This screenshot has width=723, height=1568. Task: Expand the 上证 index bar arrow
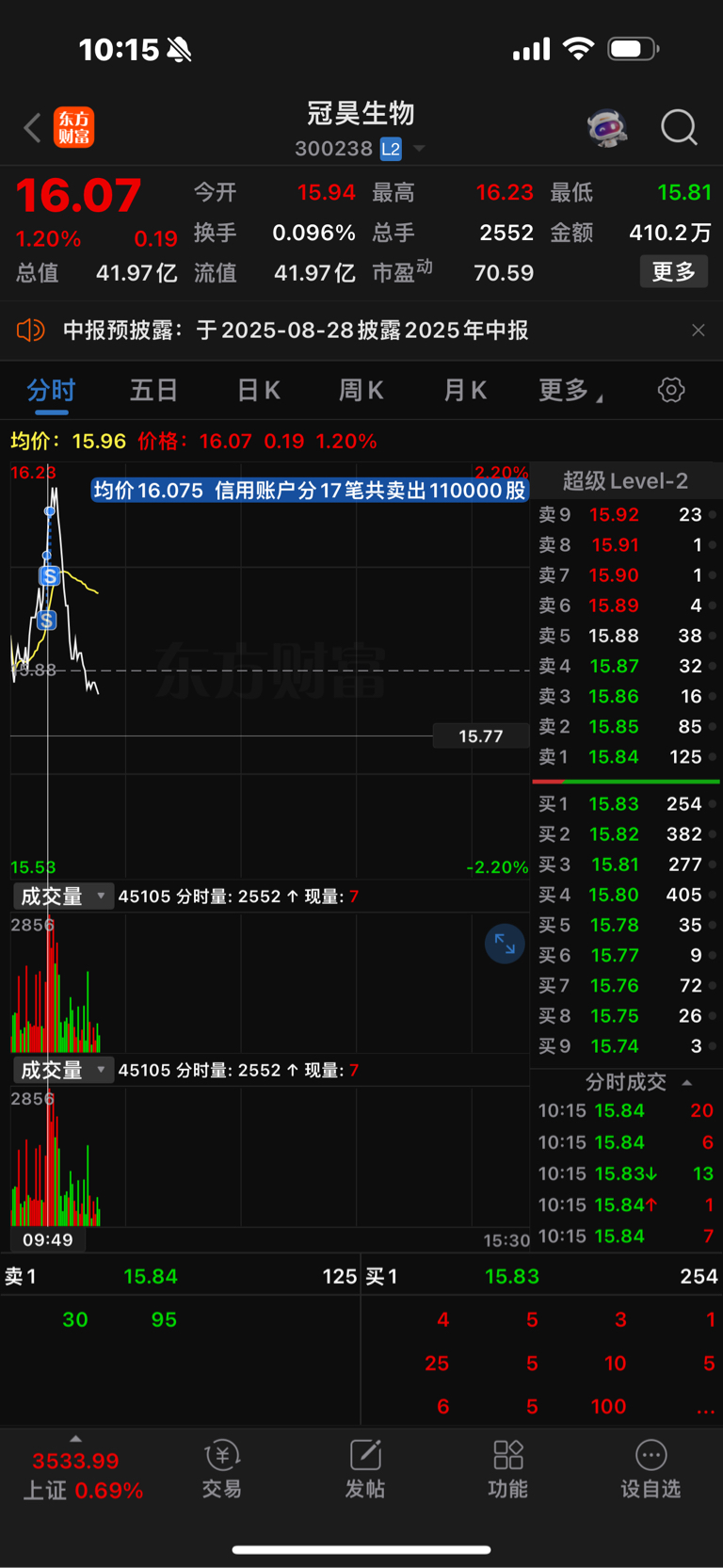click(x=75, y=1438)
